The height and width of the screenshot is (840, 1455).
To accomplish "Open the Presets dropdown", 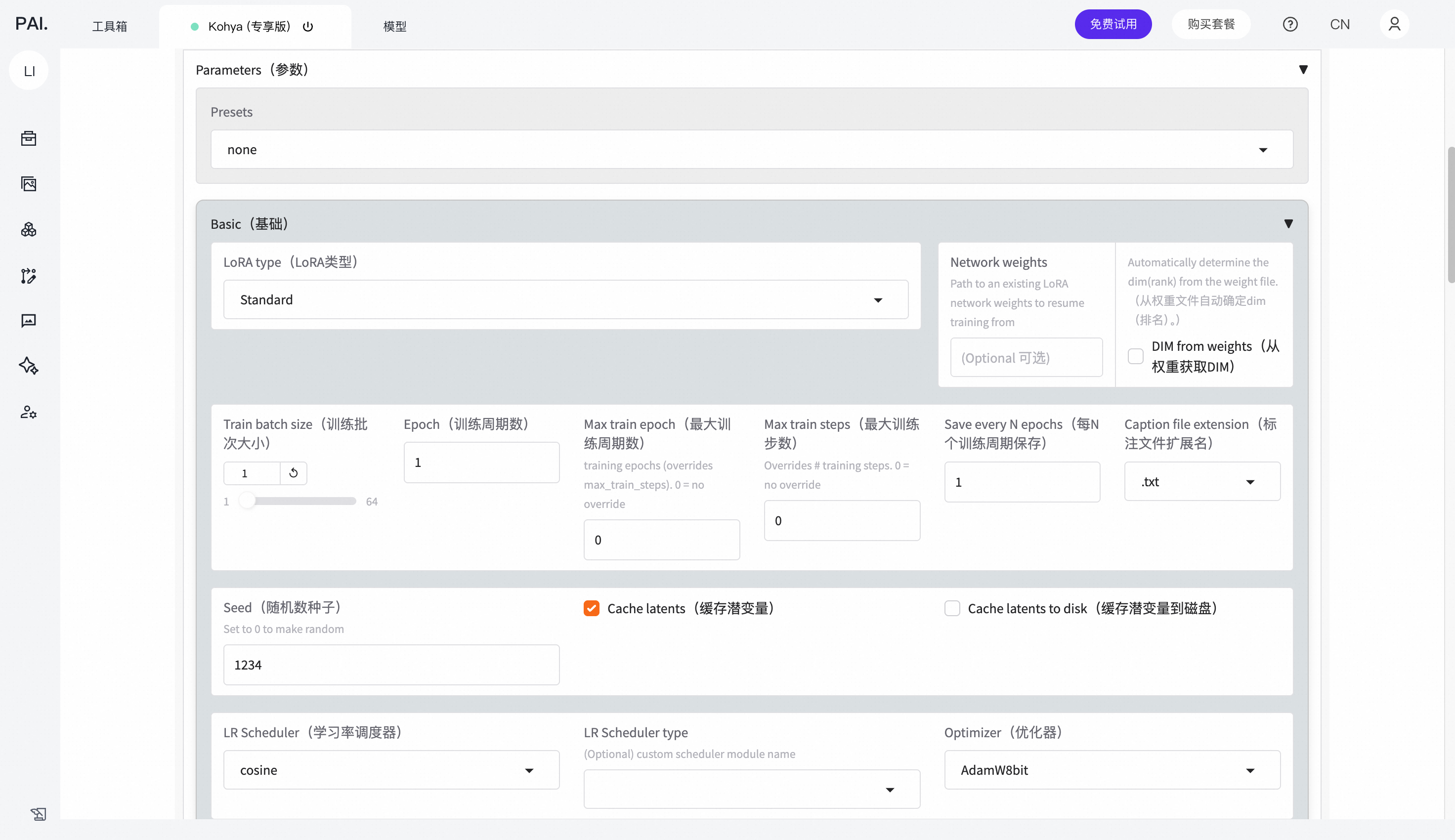I will [751, 149].
